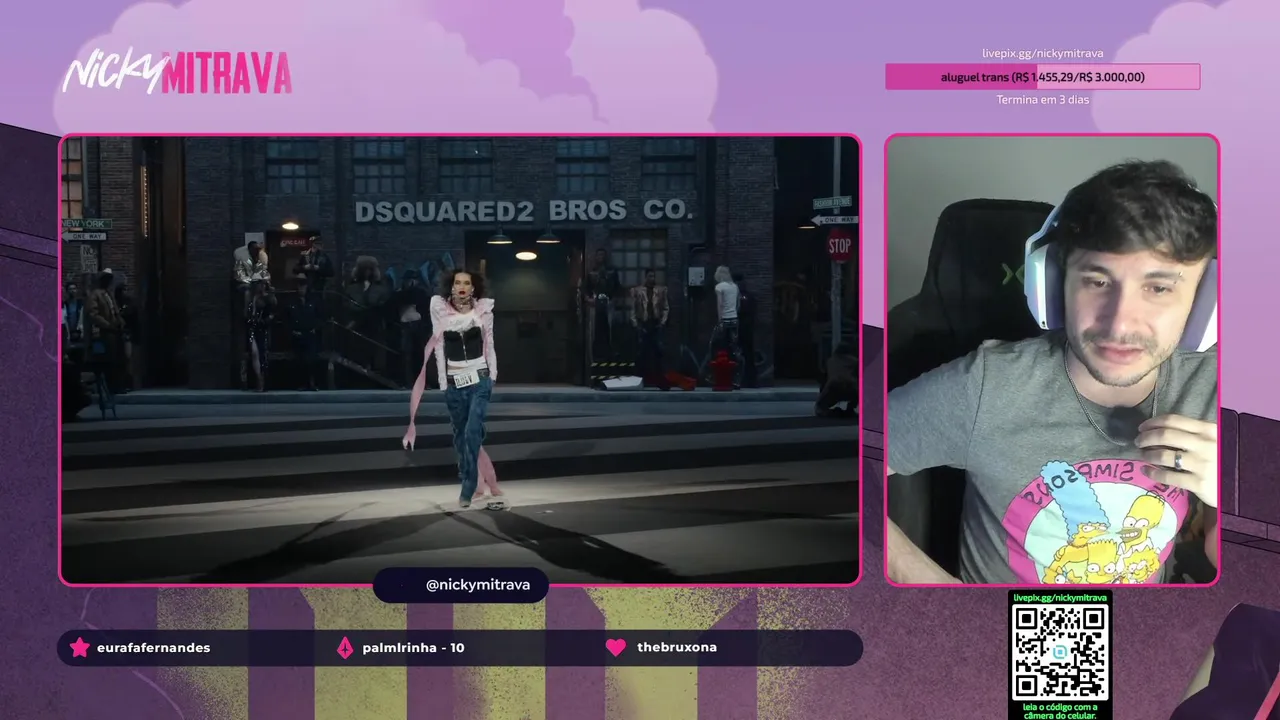Click the fashion show video feed

[460, 360]
